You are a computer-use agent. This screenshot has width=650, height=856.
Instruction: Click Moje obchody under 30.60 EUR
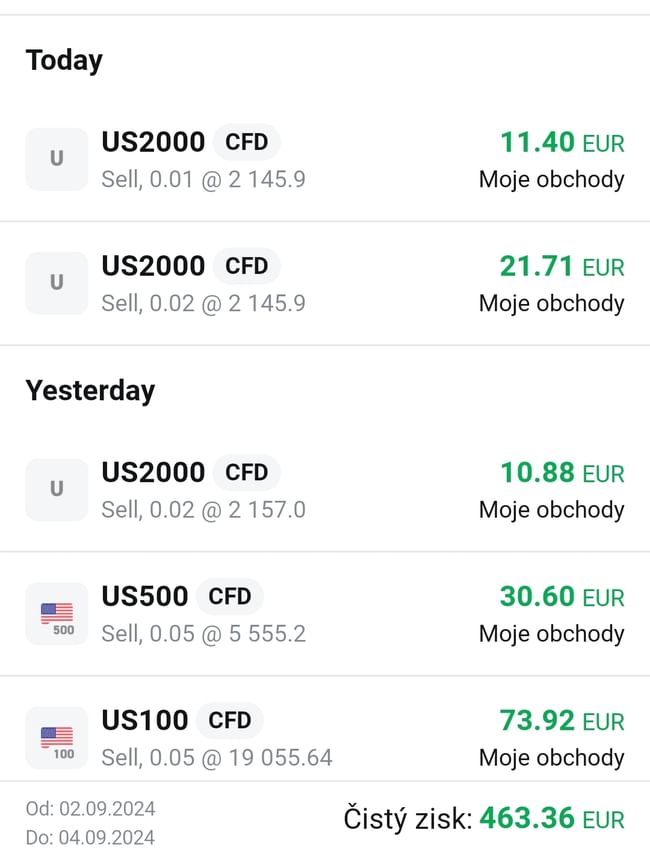[x=551, y=634]
